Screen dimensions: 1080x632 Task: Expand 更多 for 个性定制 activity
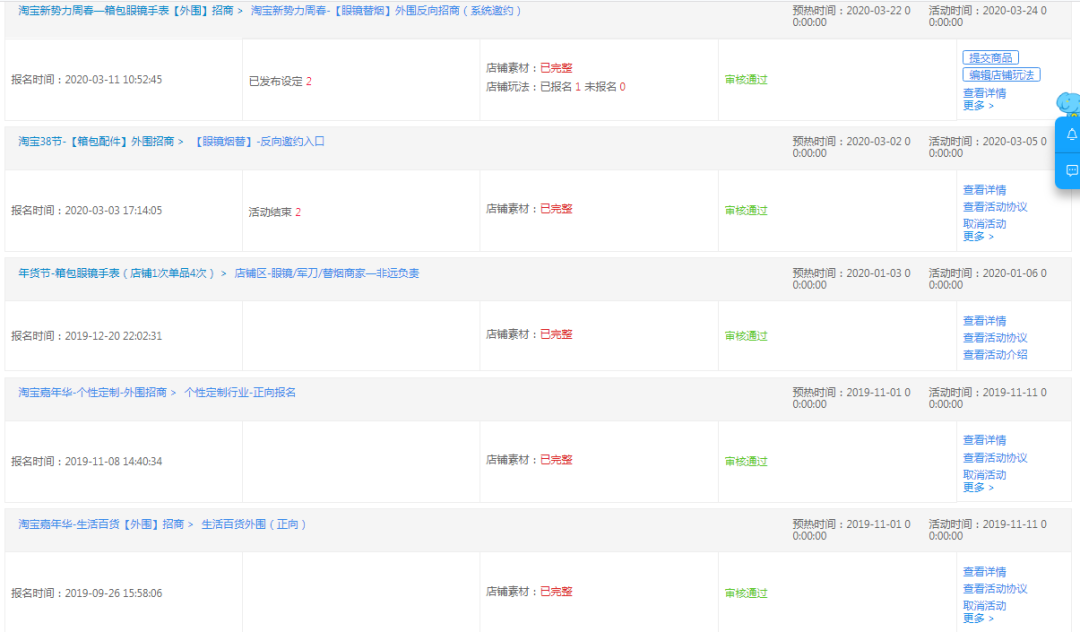[x=978, y=487]
